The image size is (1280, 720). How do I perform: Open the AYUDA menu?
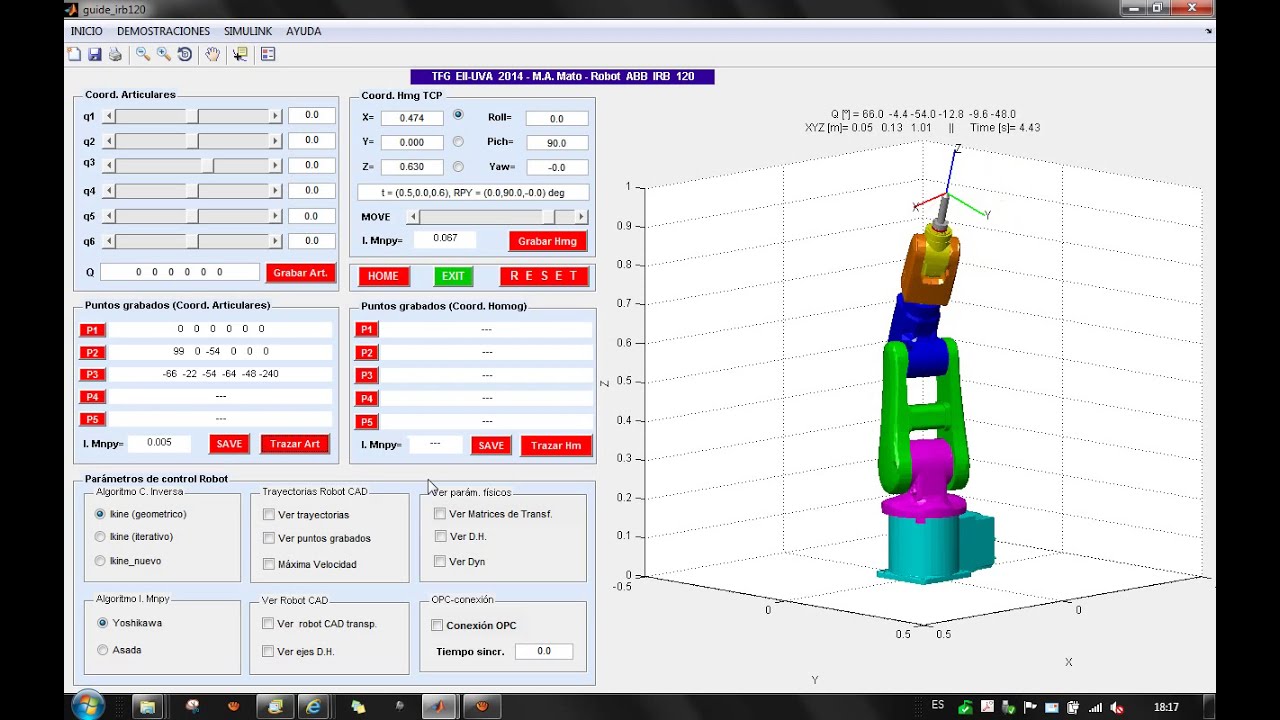304,31
